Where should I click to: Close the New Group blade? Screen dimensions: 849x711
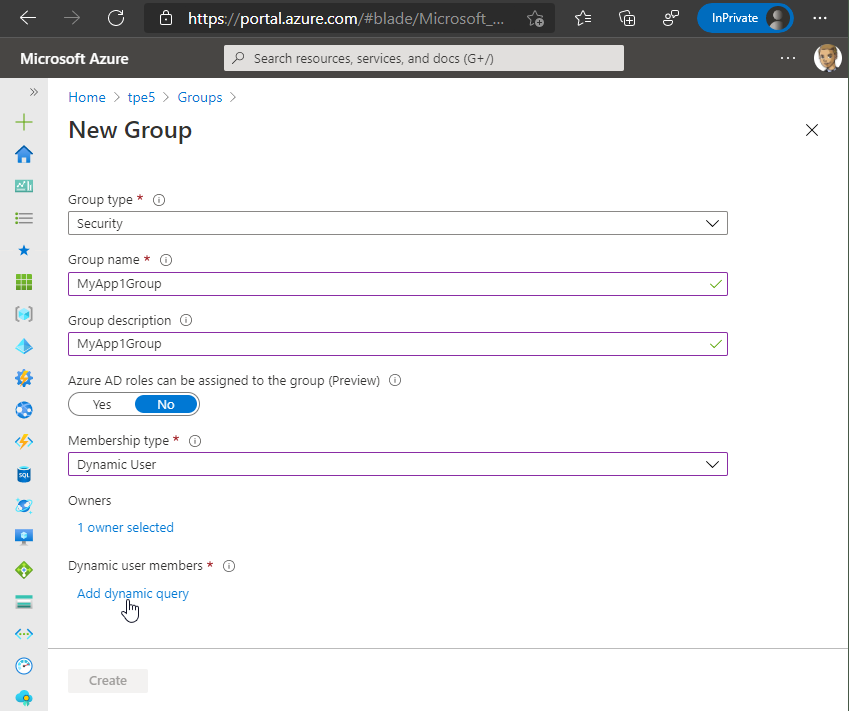point(812,130)
